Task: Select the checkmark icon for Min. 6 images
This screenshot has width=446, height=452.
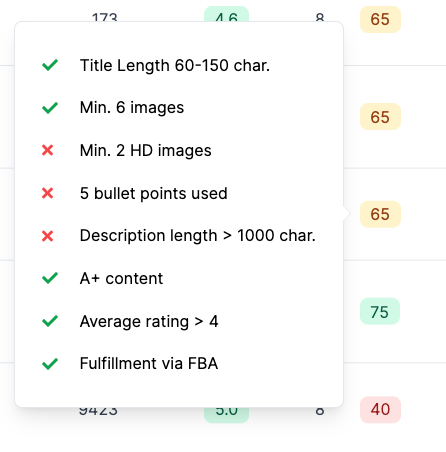Action: point(50,108)
